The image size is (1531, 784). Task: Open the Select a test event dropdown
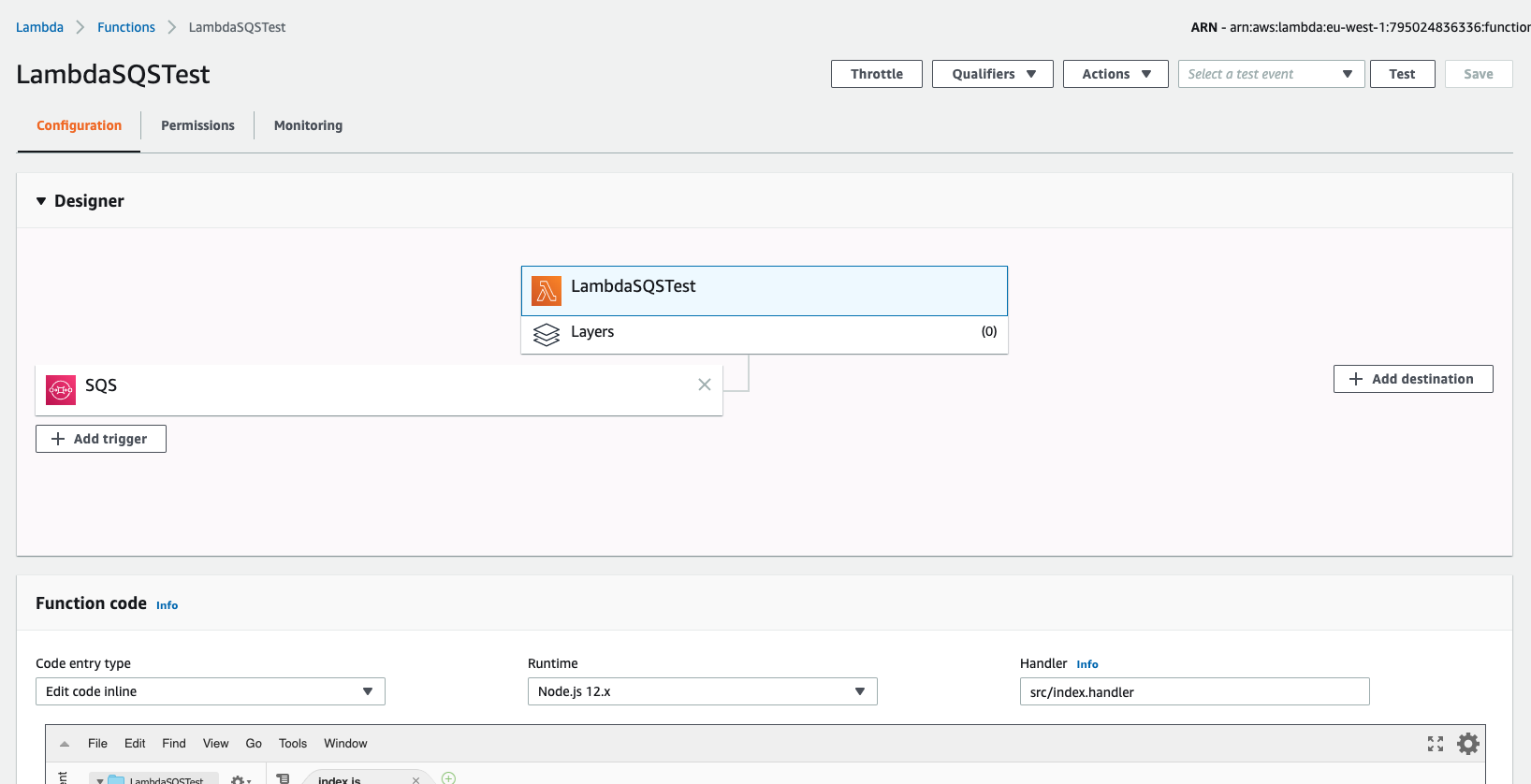pos(1271,74)
